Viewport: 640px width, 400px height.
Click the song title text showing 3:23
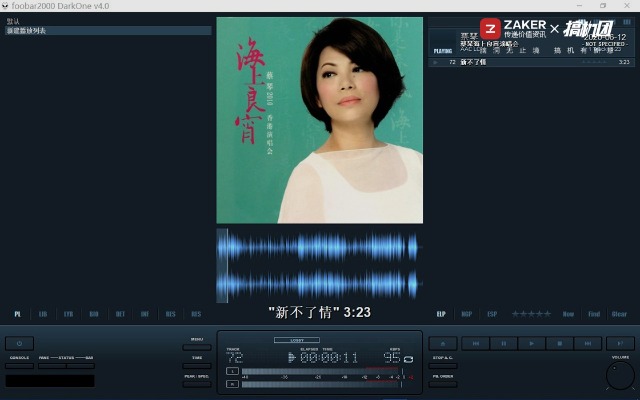[x=320, y=312]
